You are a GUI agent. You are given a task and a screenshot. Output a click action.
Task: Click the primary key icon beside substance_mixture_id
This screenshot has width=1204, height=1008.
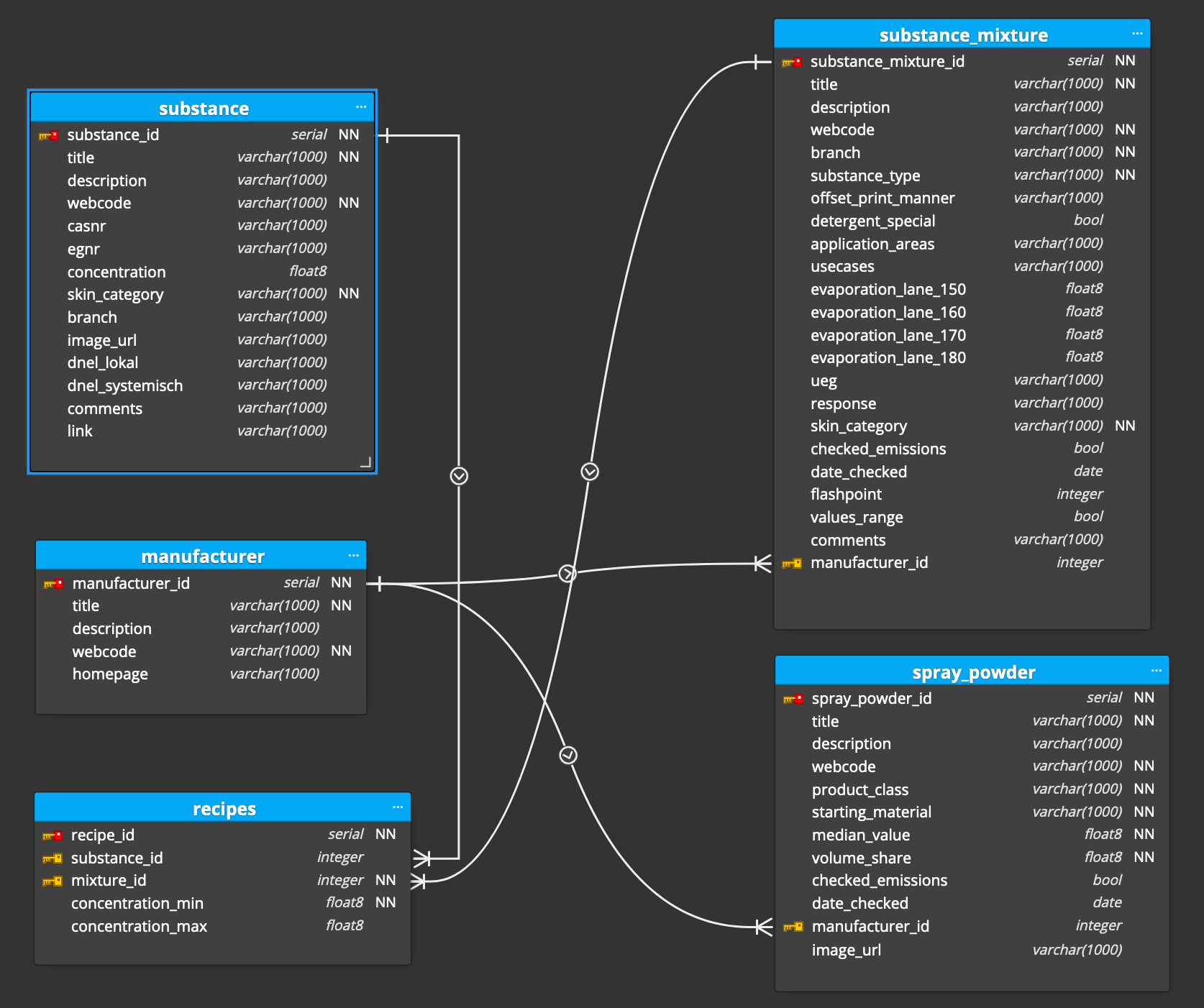point(792,62)
